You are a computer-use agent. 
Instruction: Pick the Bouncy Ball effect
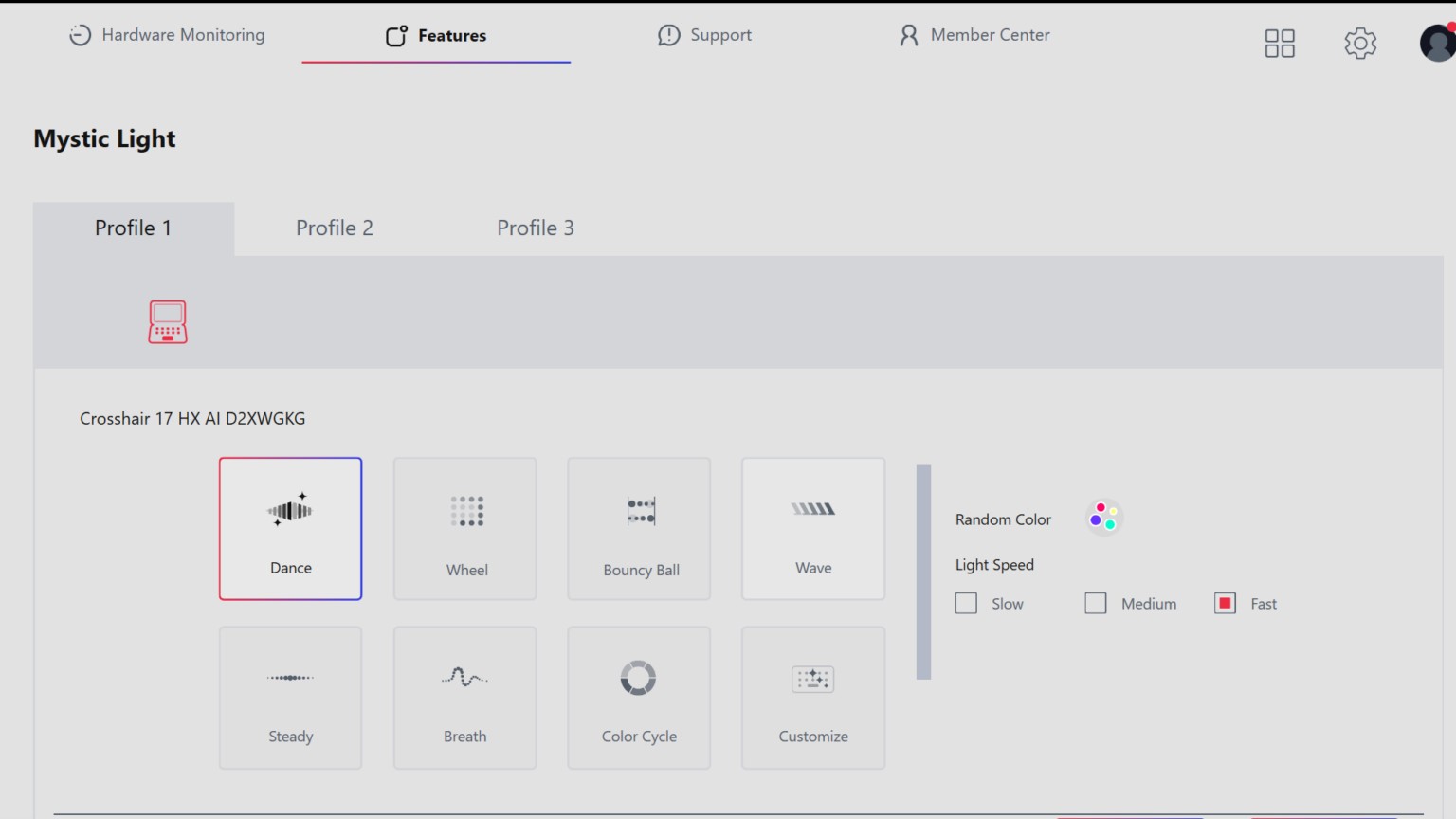pos(639,529)
